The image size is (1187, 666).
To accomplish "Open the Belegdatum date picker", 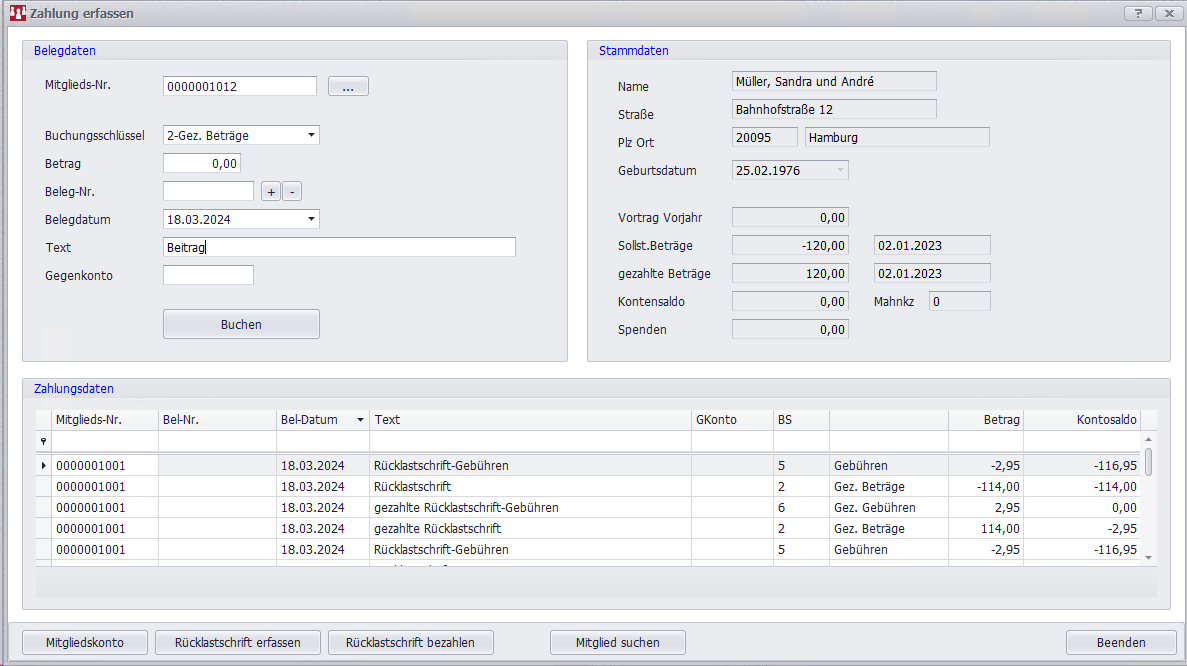I will 311,219.
